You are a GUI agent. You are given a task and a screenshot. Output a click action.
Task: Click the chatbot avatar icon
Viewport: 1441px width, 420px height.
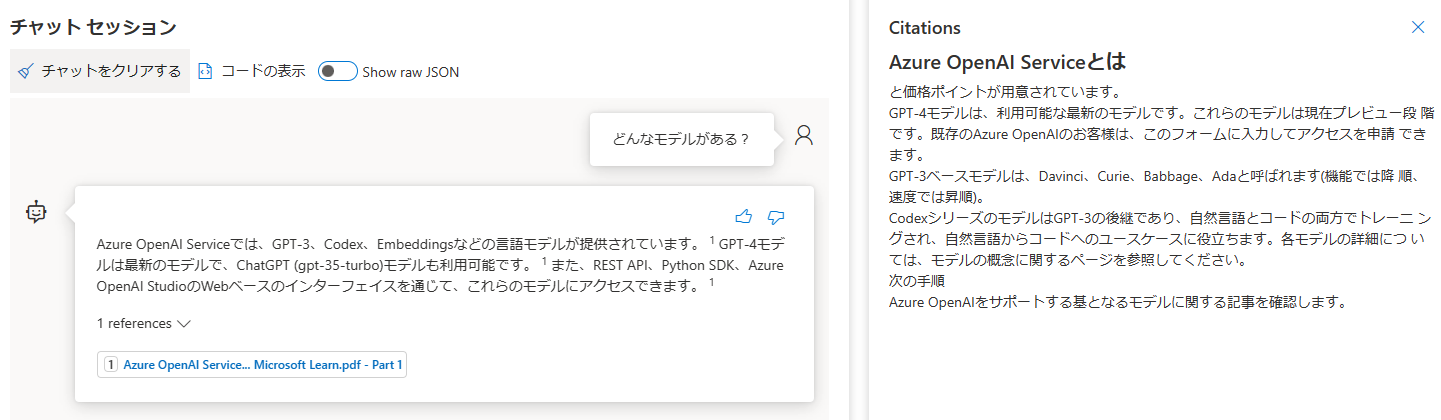(x=37, y=212)
